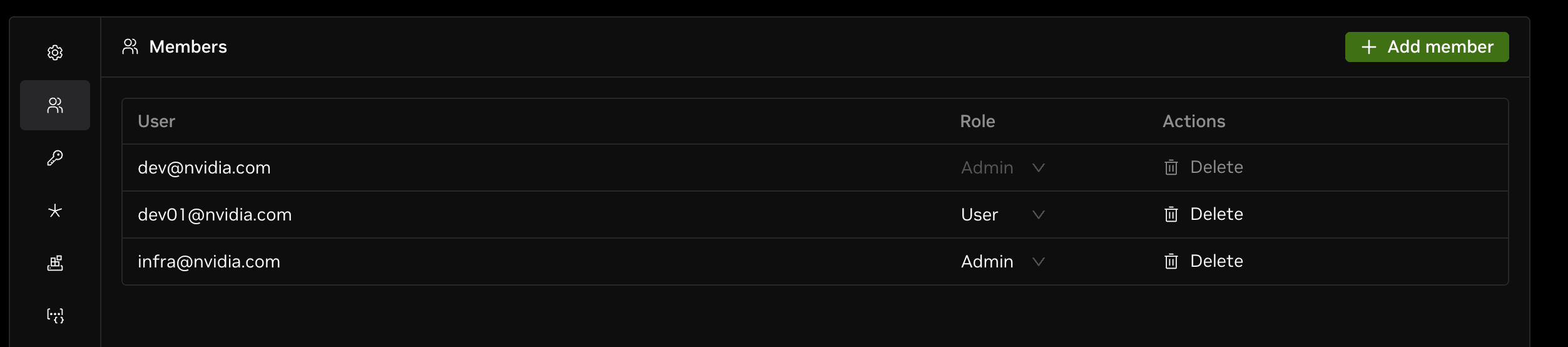This screenshot has height=347, width=1568.
Task: Click trash icon for infra@nvidia.com
Action: [x=1171, y=261]
